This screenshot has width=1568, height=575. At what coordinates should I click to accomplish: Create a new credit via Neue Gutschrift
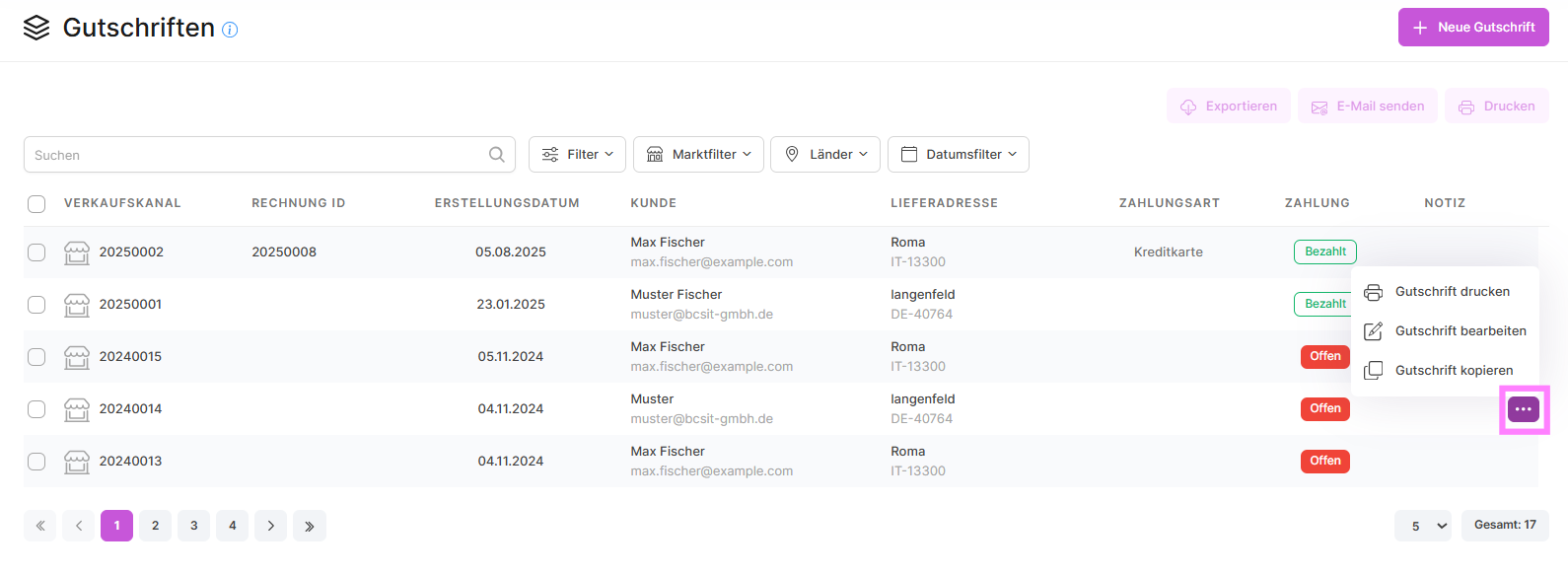tap(1473, 28)
